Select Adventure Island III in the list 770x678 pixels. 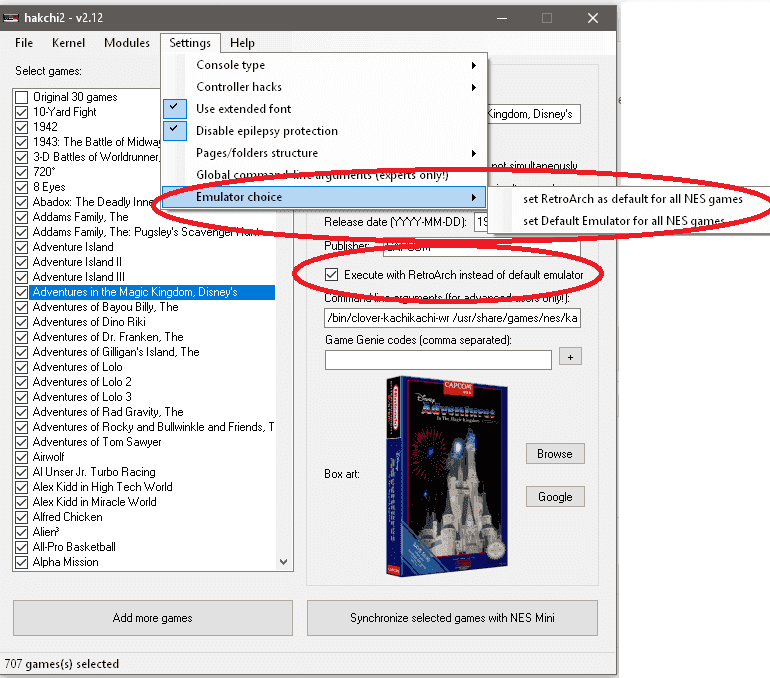click(x=79, y=277)
